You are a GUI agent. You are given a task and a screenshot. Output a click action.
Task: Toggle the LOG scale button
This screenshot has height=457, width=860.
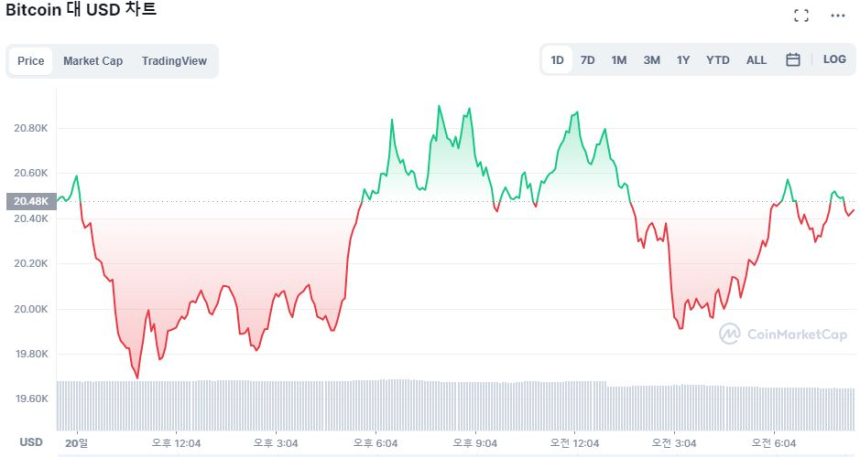click(834, 60)
